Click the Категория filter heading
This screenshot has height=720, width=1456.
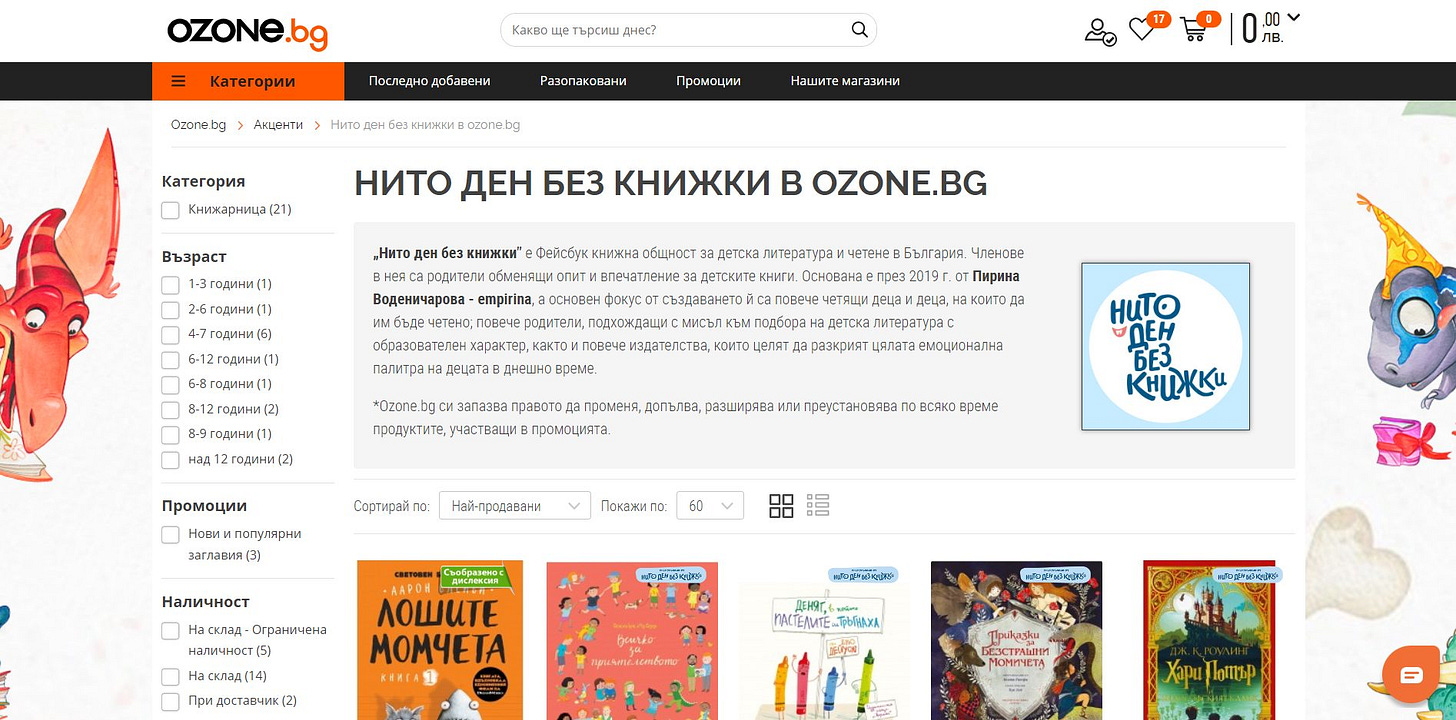203,182
